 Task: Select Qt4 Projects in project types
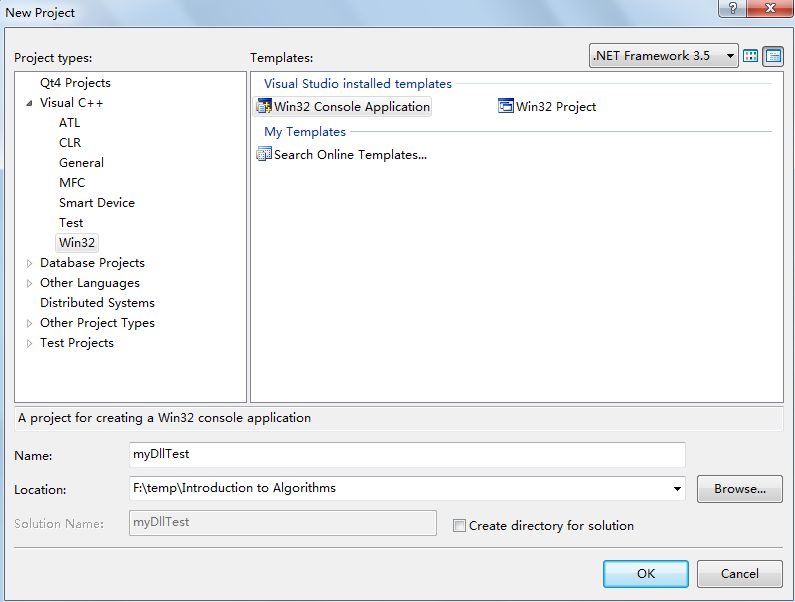pos(75,83)
